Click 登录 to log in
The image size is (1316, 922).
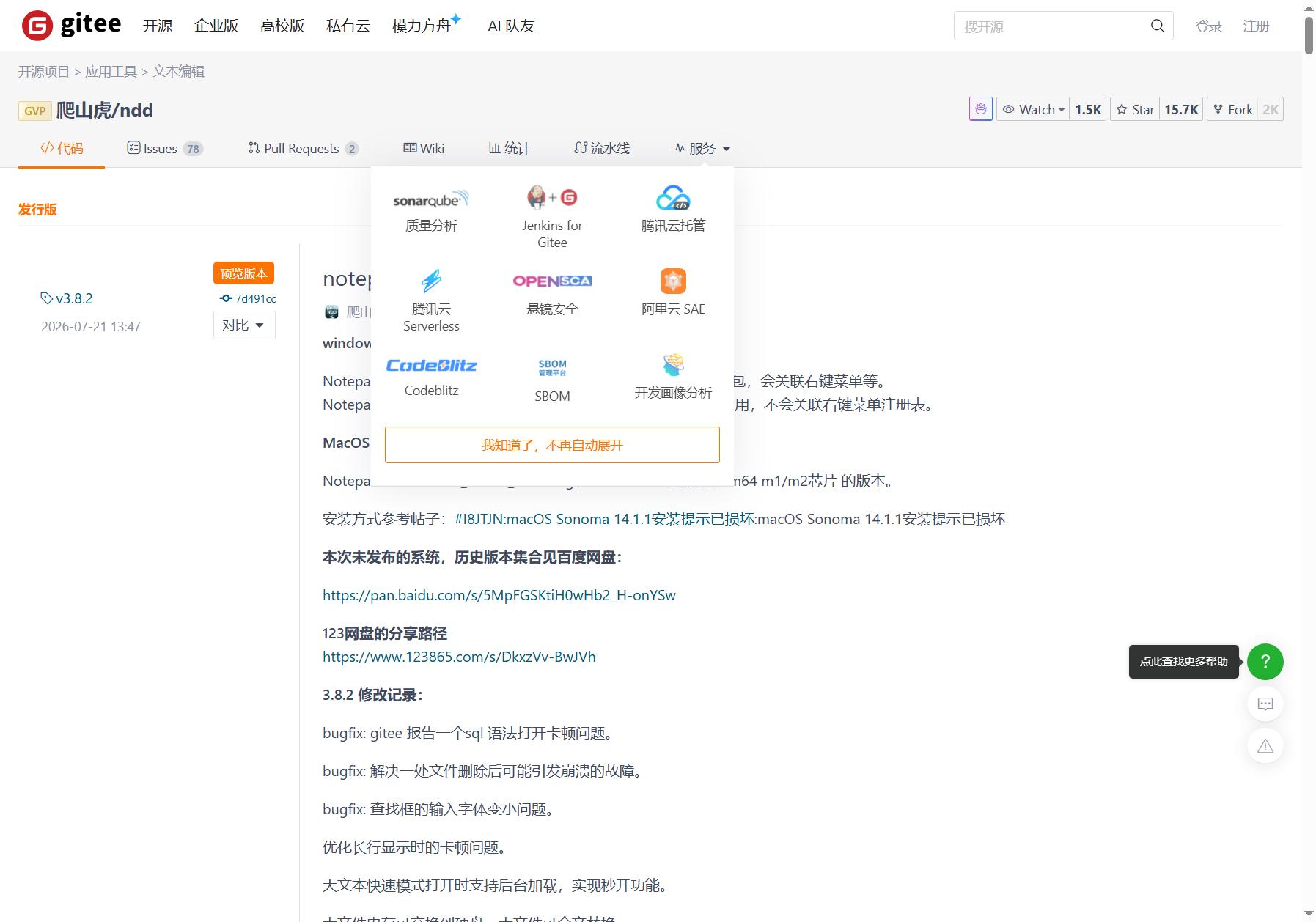tap(1208, 26)
